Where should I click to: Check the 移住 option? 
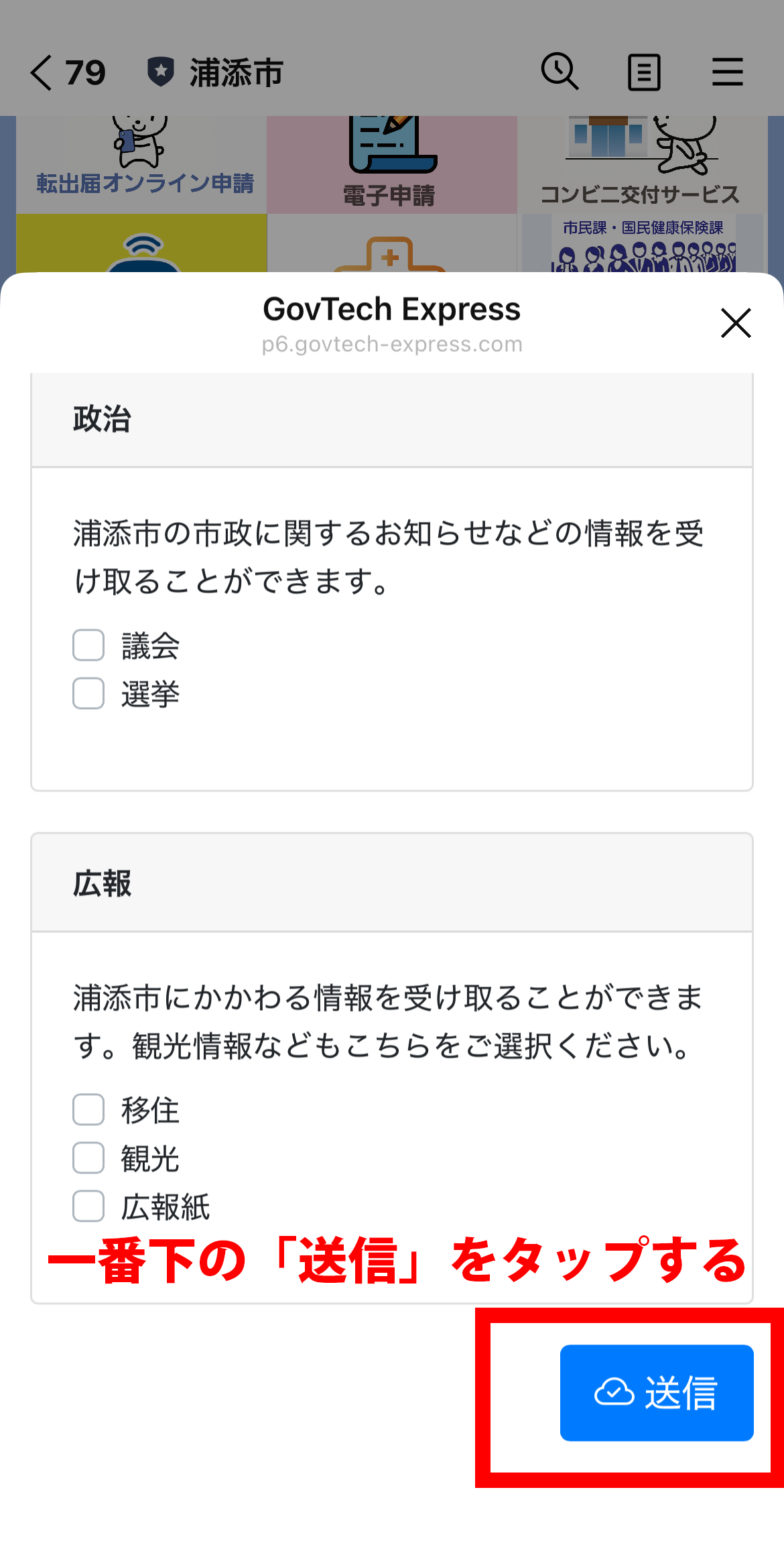[x=88, y=1110]
